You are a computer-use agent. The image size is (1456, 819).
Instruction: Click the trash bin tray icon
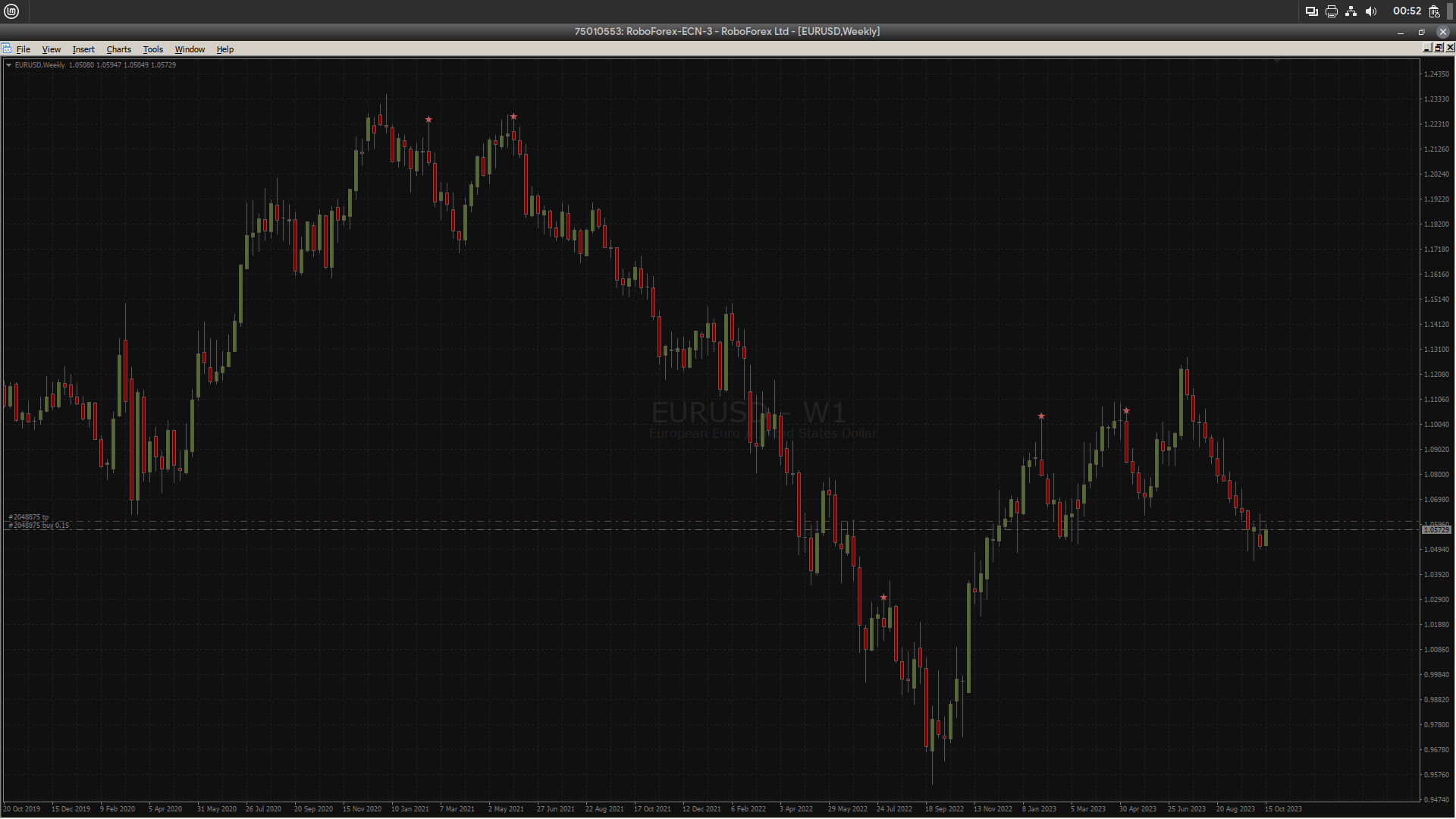click(1434, 11)
